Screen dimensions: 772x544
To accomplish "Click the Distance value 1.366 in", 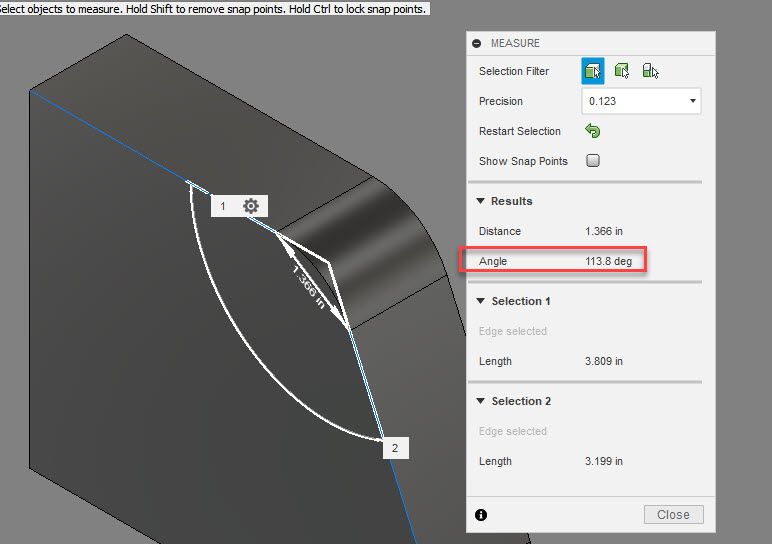I will pos(604,231).
